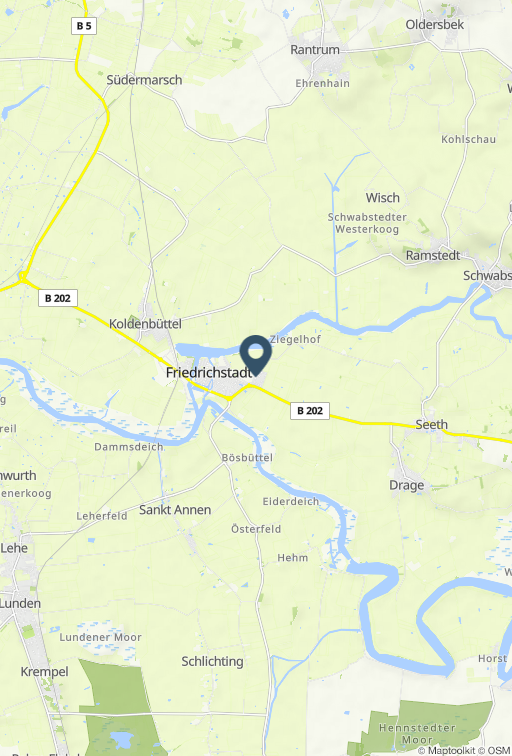The width and height of the screenshot is (512, 756).
Task: Click the B 202 shield near Seeth
Action: 310,411
